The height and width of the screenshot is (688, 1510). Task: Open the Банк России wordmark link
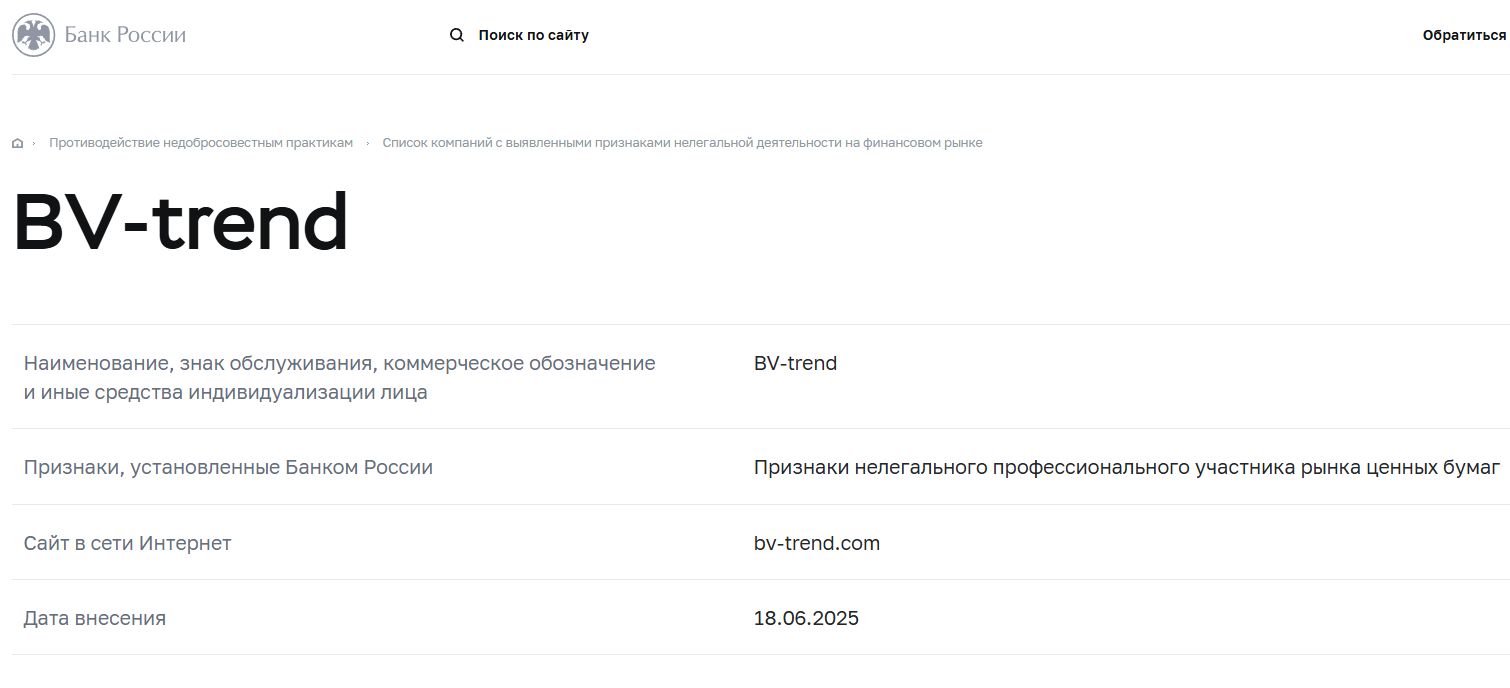[x=125, y=35]
